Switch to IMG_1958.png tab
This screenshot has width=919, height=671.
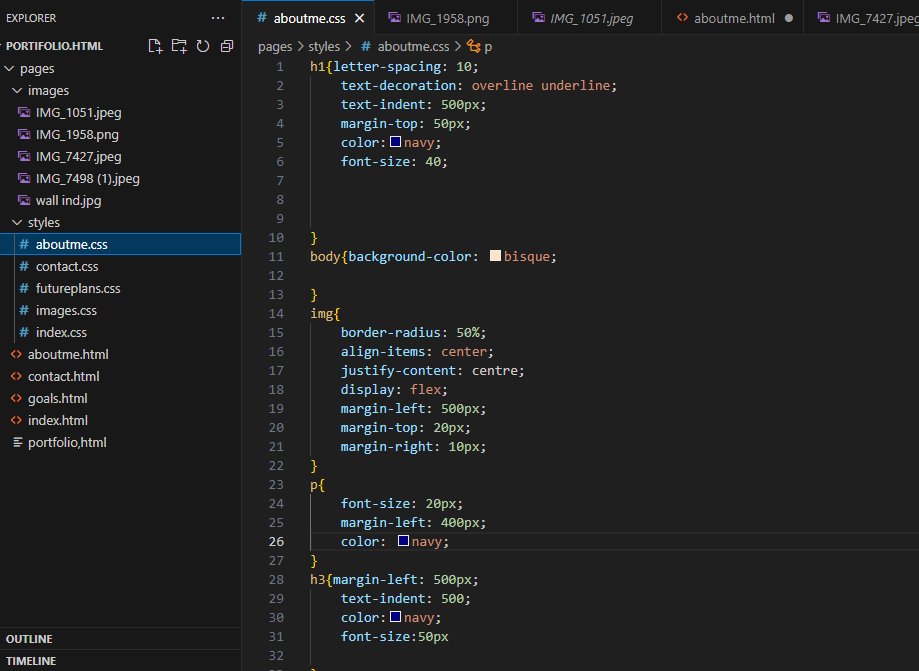click(x=445, y=18)
